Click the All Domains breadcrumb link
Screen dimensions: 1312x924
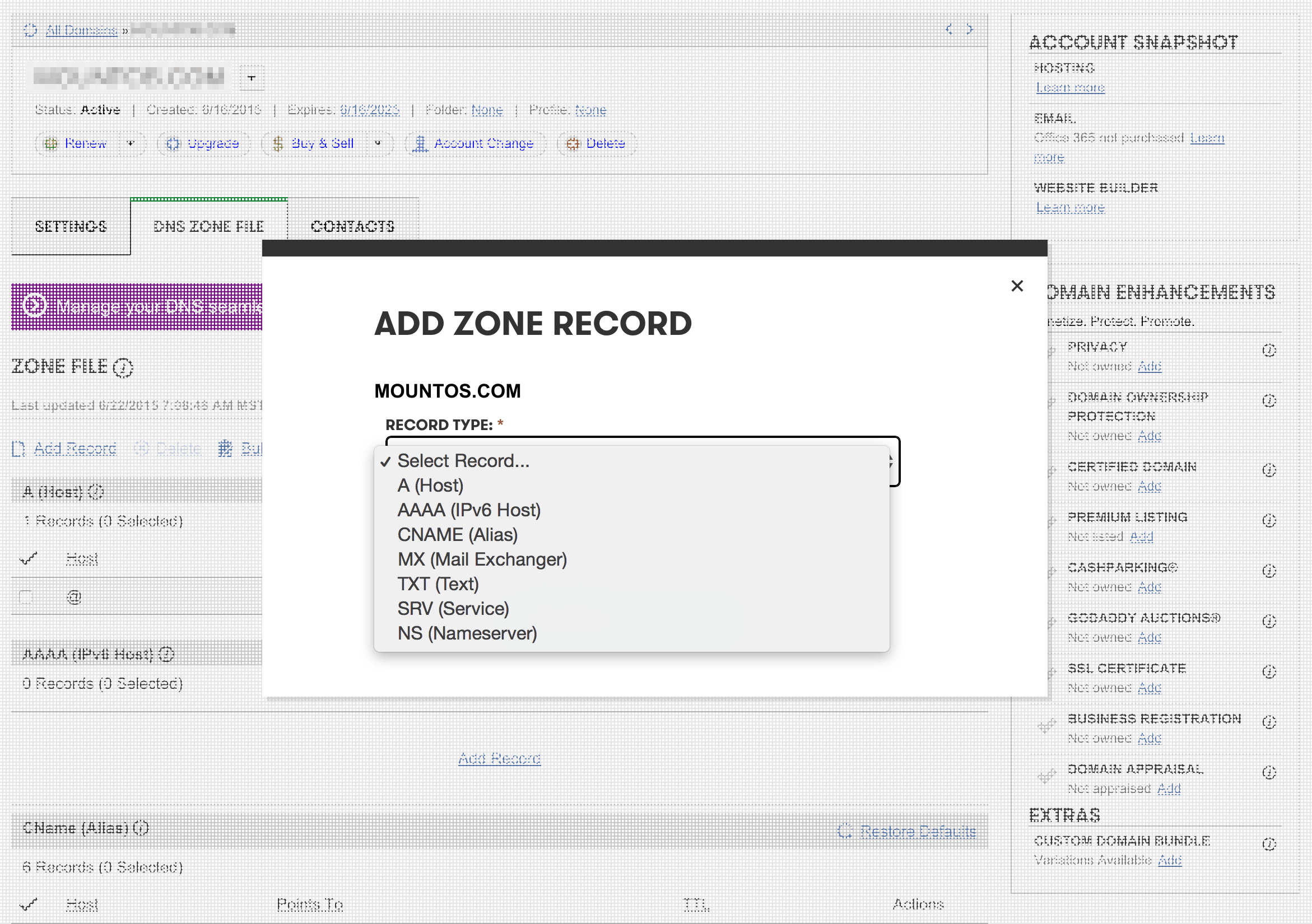coord(81,30)
